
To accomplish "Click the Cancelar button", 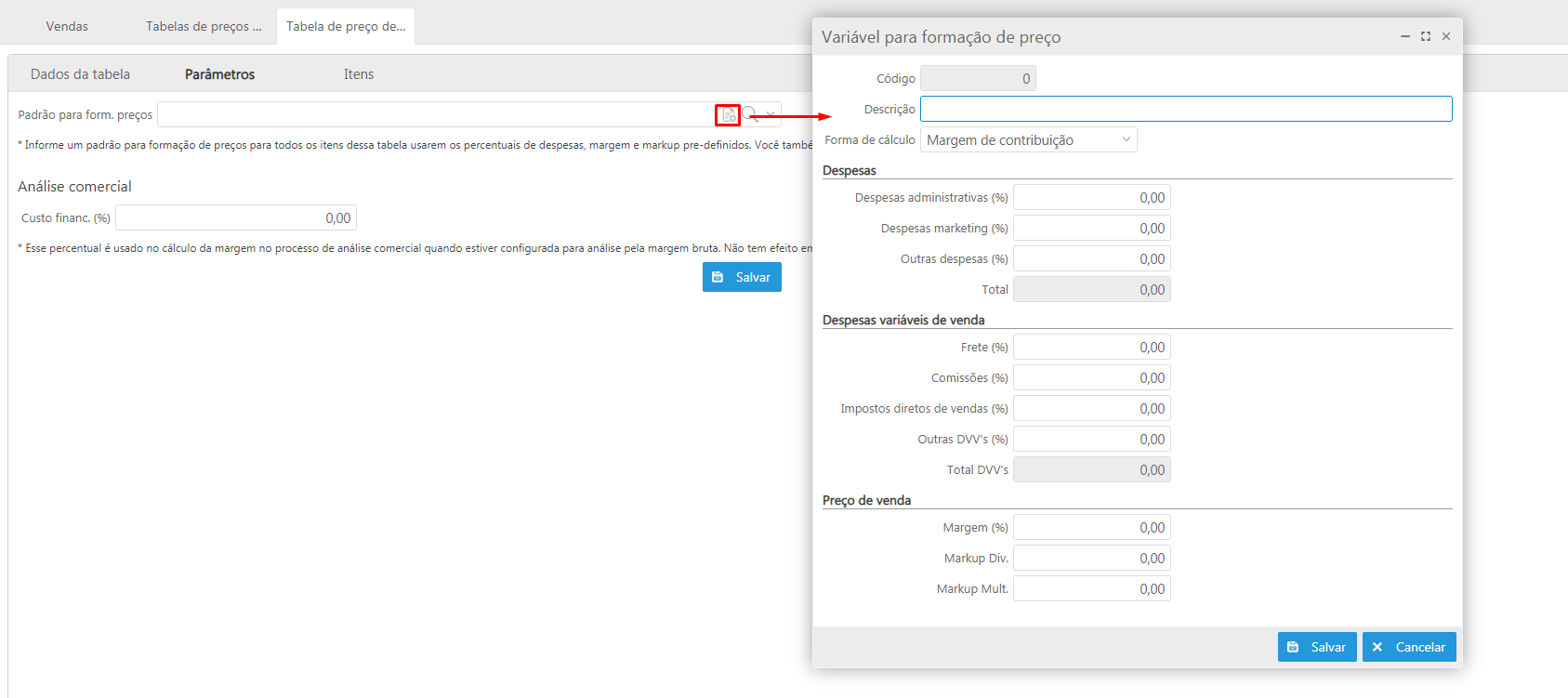I will pos(1409,647).
